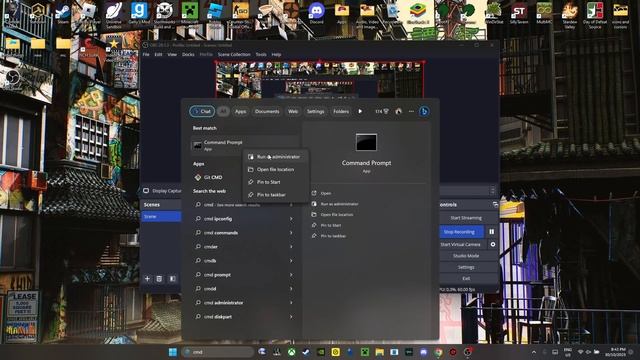Click the 'cmd prompt' web search suggestion
The width and height of the screenshot is (640, 360).
click(217, 275)
